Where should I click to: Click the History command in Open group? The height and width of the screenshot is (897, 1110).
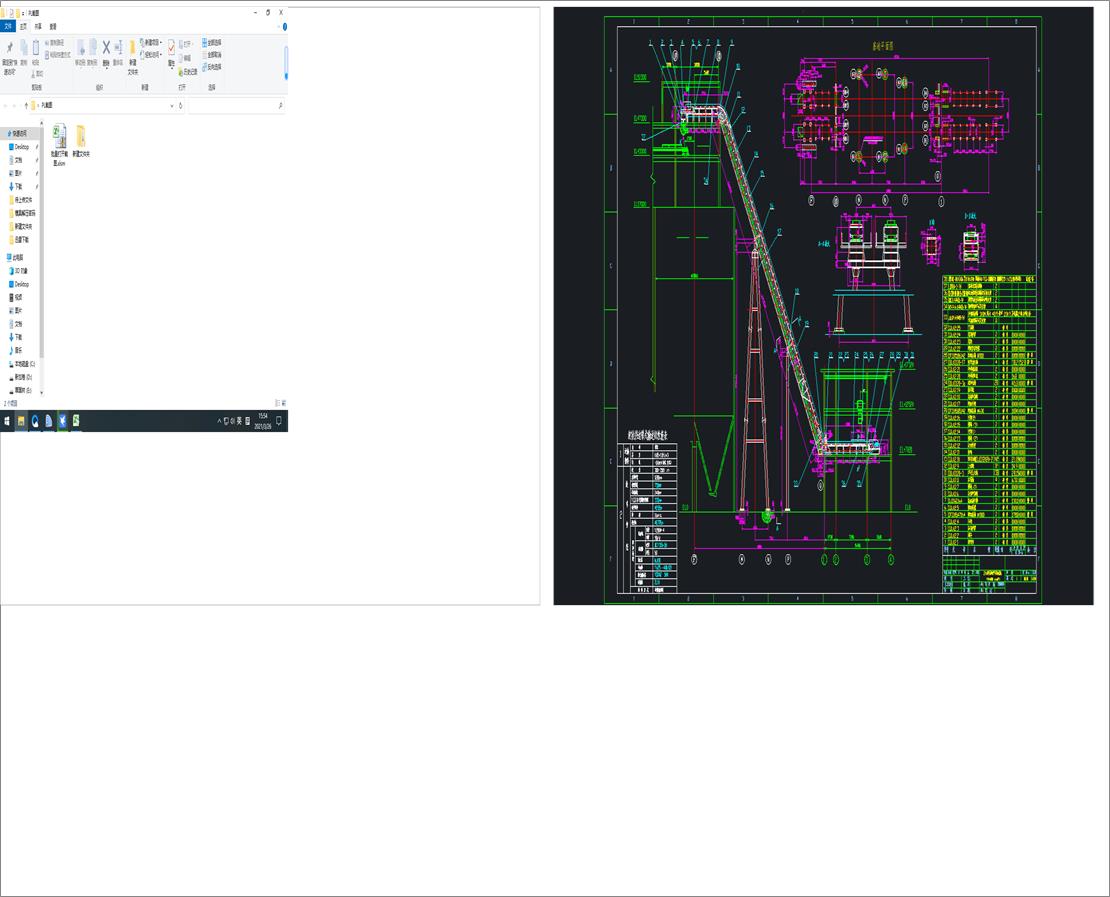coord(188,72)
